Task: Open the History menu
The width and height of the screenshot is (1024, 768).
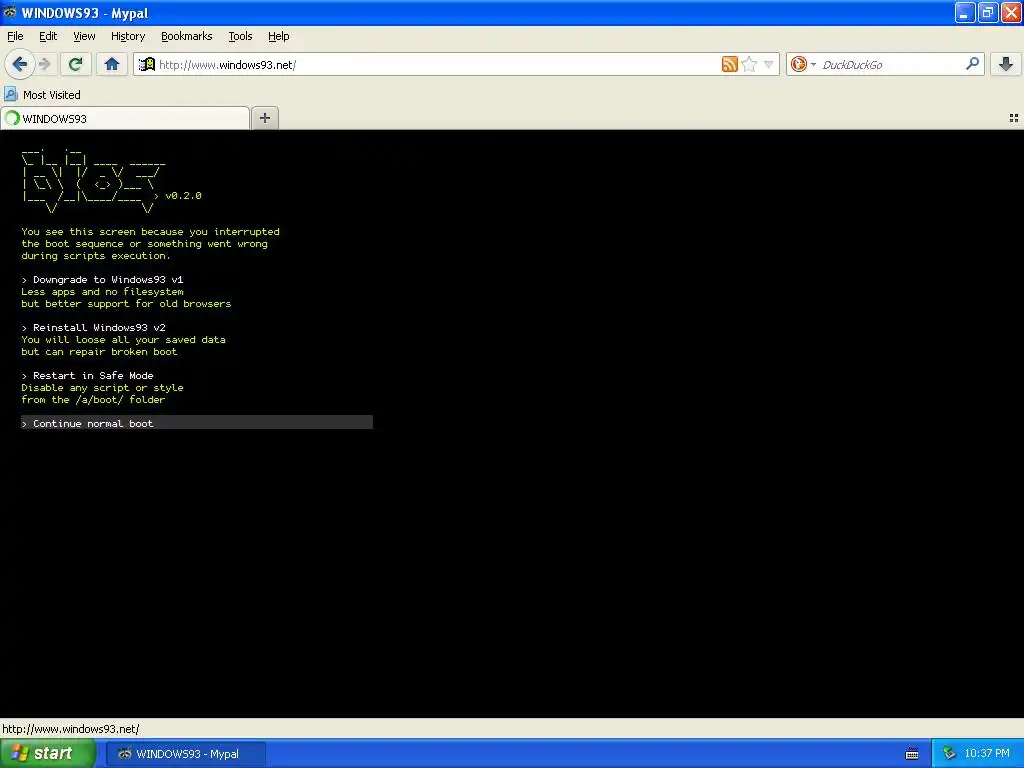Action: [x=127, y=36]
